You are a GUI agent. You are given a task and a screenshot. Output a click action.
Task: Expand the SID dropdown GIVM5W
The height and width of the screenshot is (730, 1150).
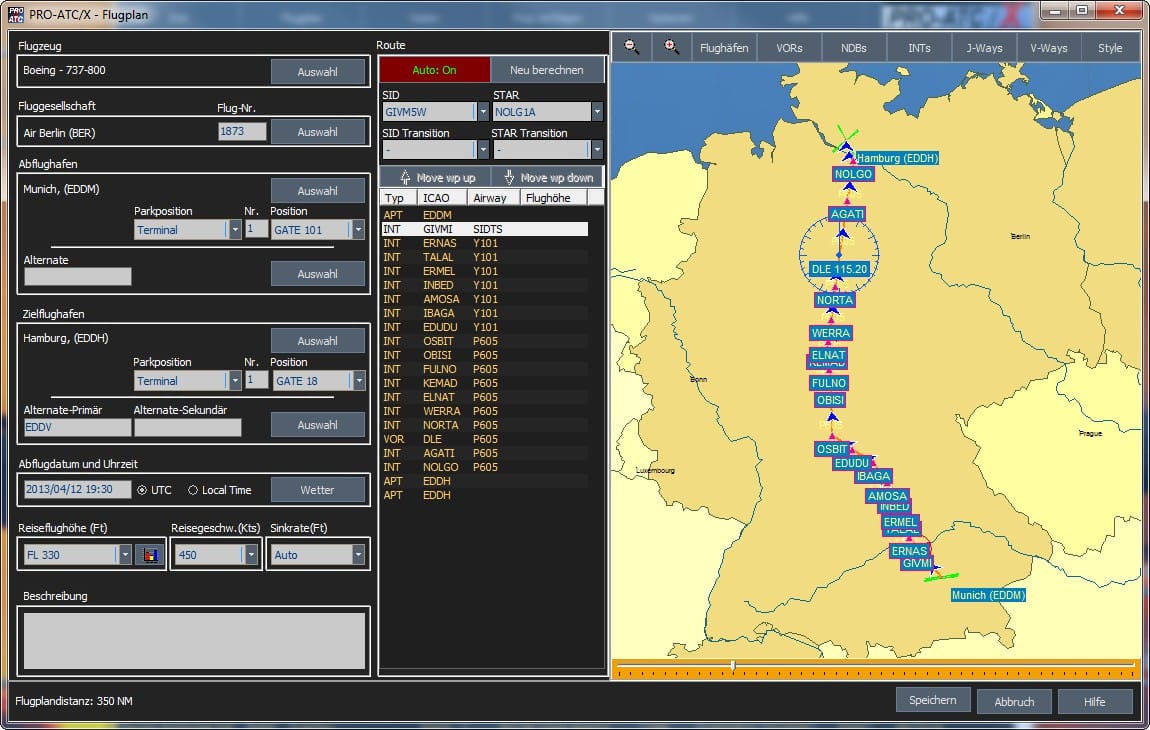(482, 113)
